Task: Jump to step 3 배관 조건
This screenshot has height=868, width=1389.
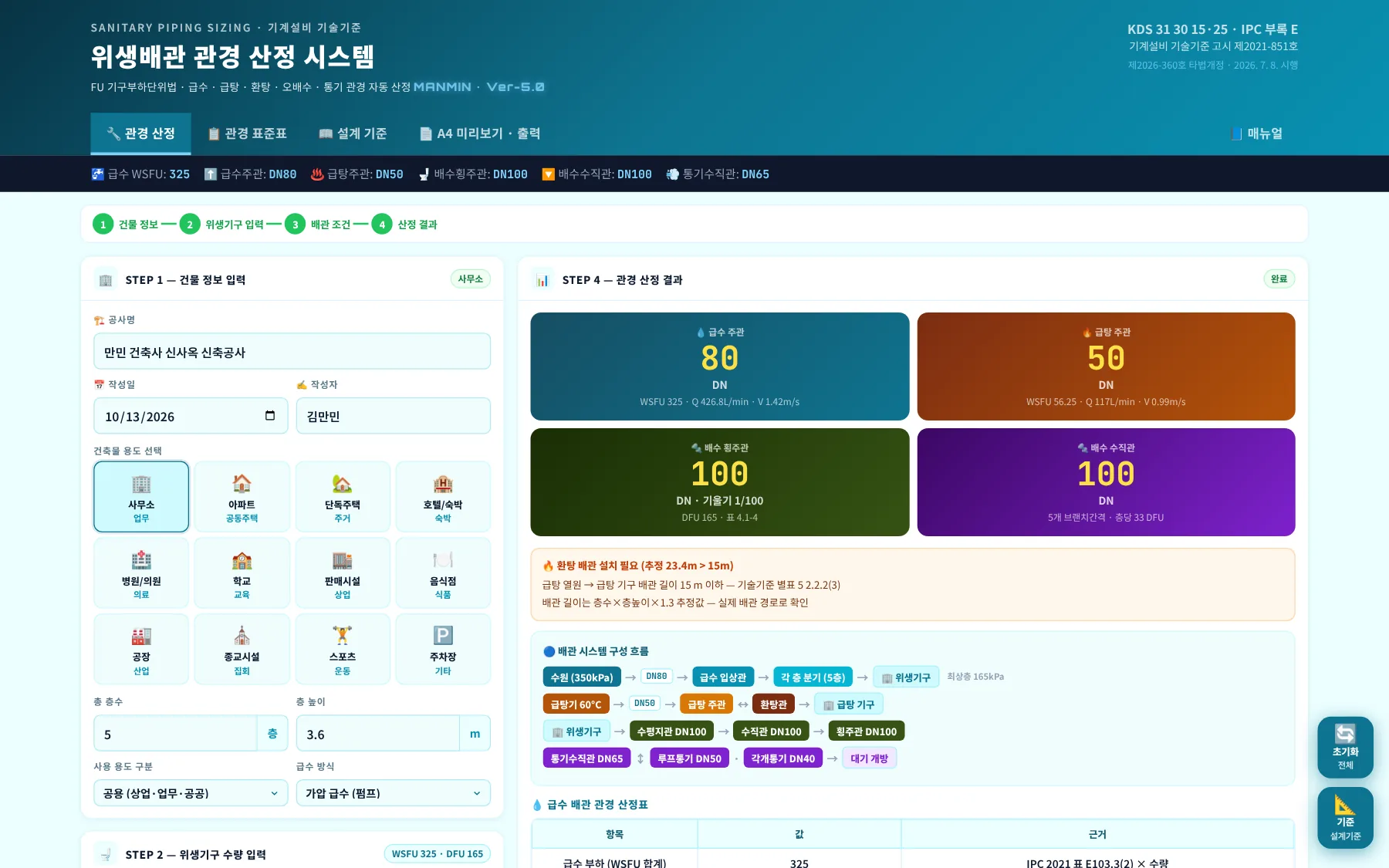Action: (x=318, y=225)
